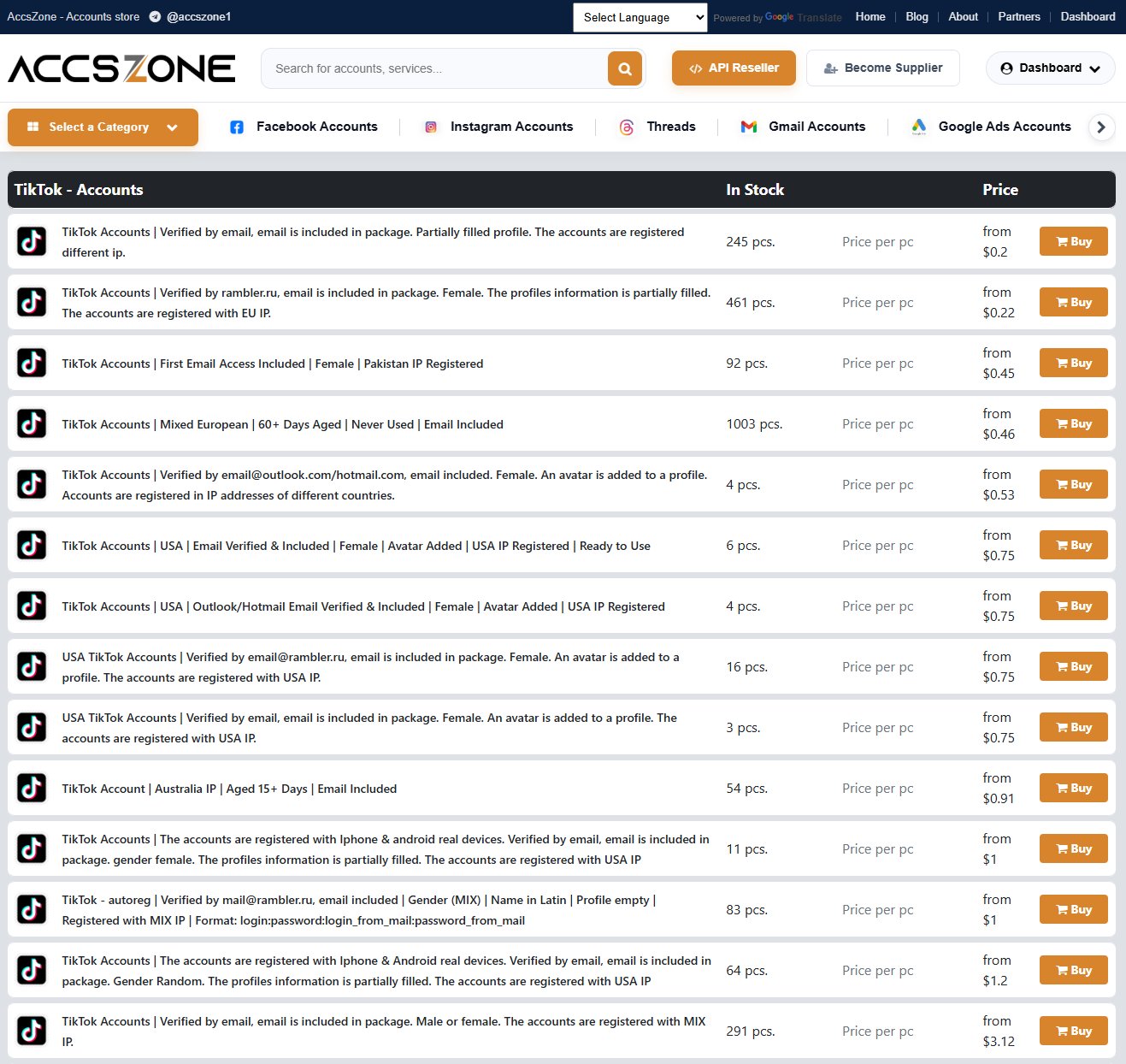Click the Gmail Accounts category icon
The image size is (1126, 1064).
(x=749, y=127)
